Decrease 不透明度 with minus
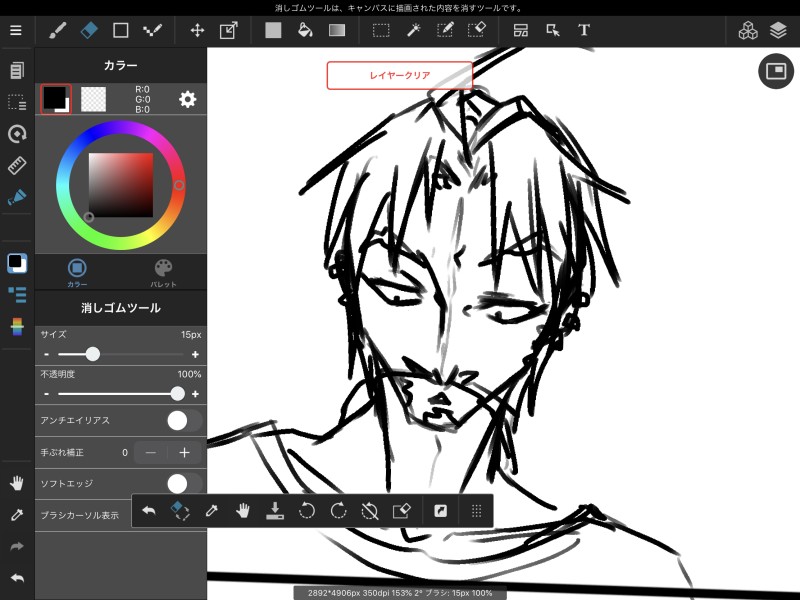Viewport: 800px width, 600px height. pyautogui.click(x=46, y=394)
